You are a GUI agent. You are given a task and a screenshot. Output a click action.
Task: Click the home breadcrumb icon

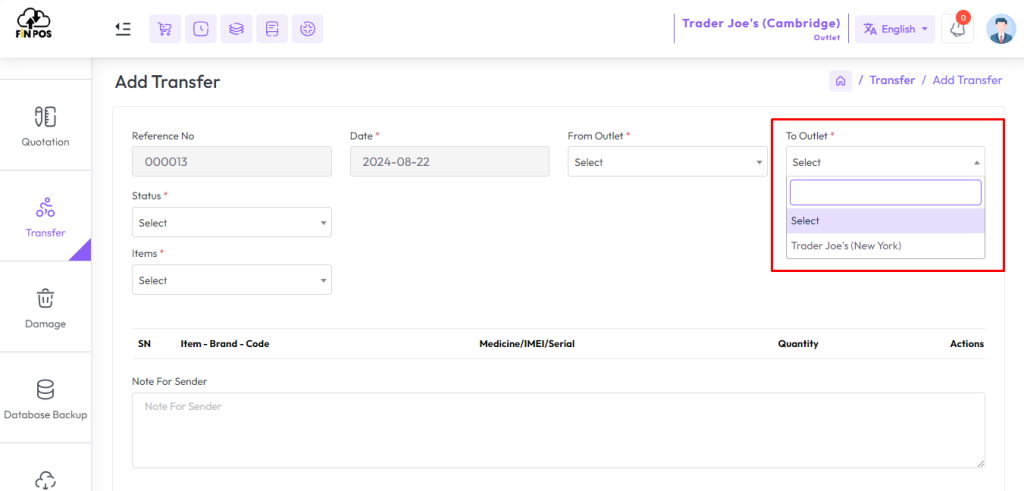(x=840, y=80)
